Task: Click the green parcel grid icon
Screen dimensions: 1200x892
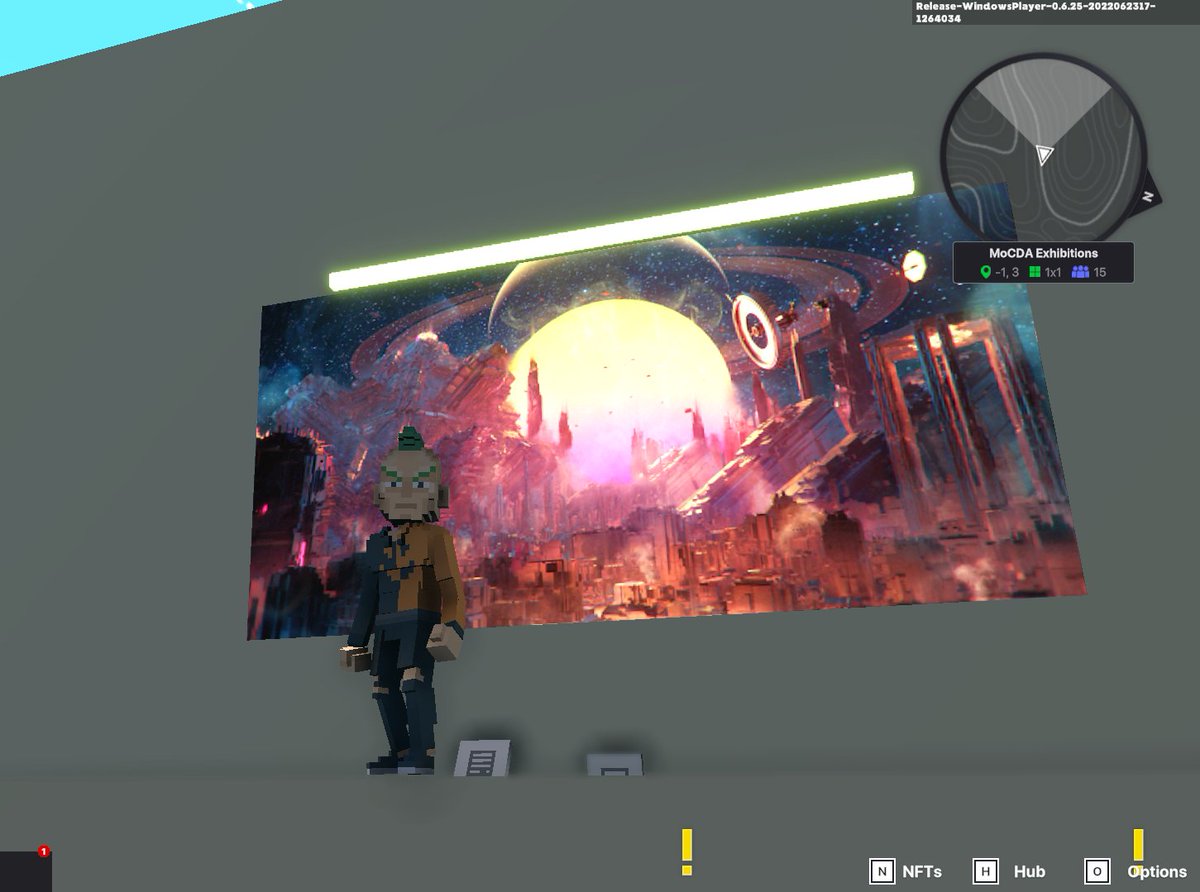Action: coord(1034,272)
